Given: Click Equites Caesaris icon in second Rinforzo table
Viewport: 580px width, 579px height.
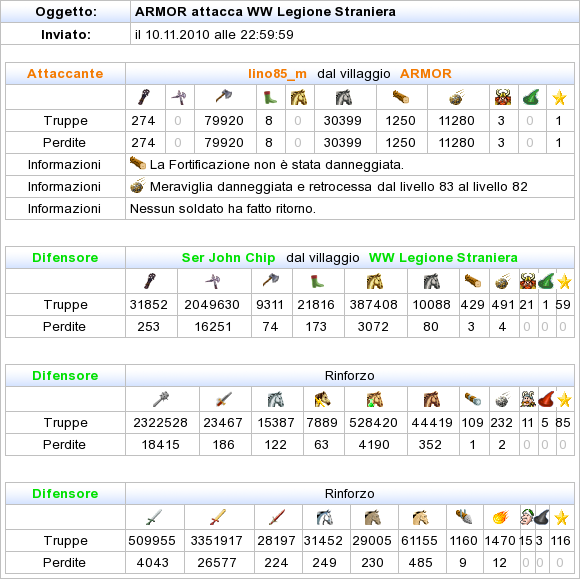Looking at the screenshot, I should pos(421,517).
